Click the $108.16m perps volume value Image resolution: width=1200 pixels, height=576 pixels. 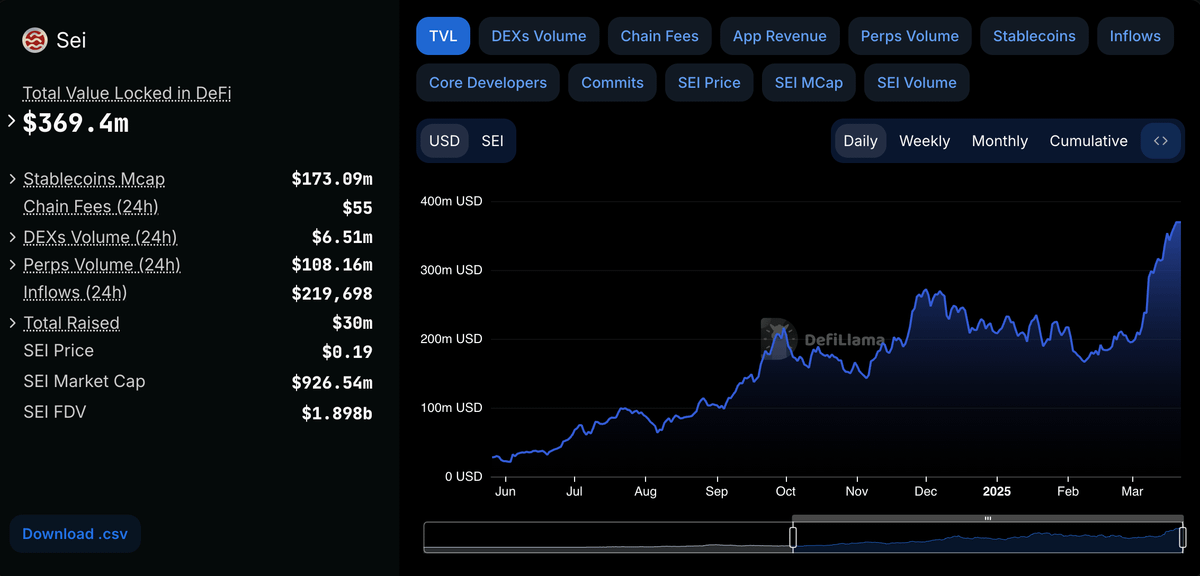pos(332,265)
